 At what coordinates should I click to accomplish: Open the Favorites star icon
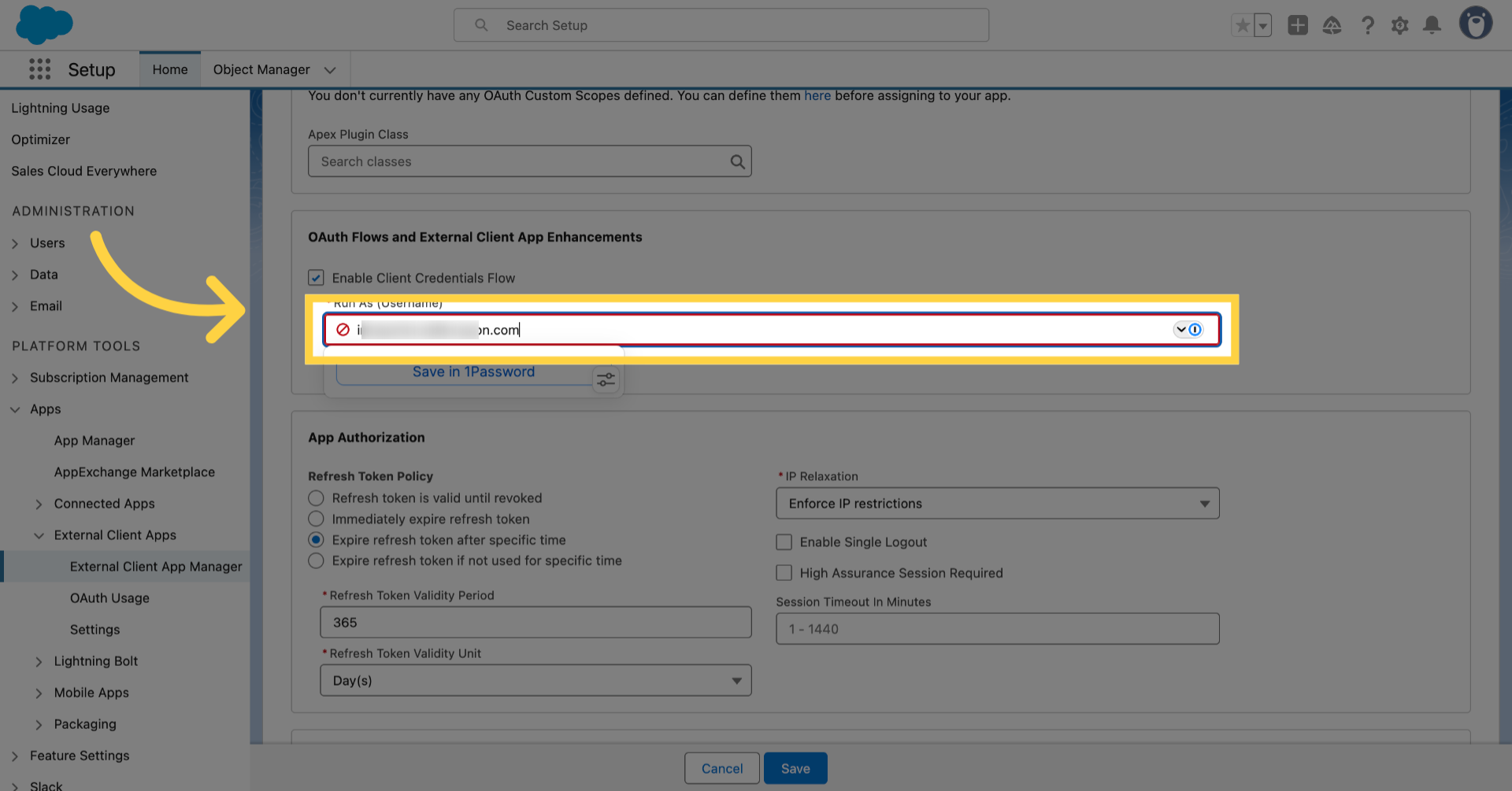tap(1243, 26)
